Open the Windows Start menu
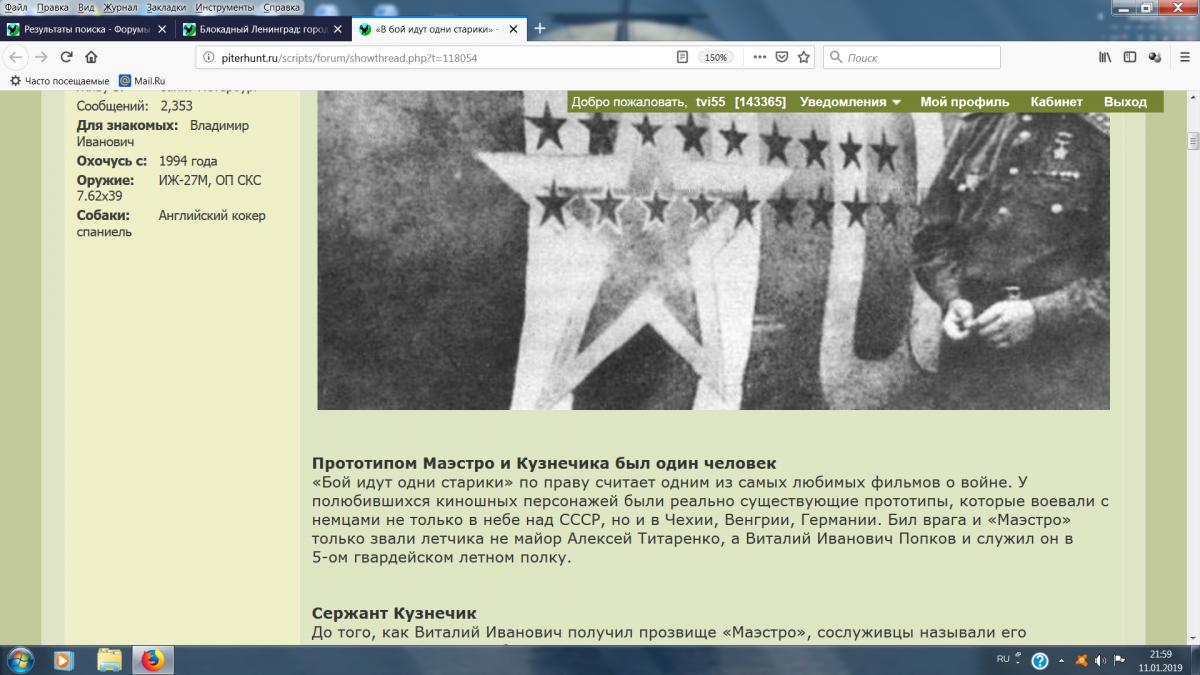This screenshot has height=675, width=1200. coord(19,660)
